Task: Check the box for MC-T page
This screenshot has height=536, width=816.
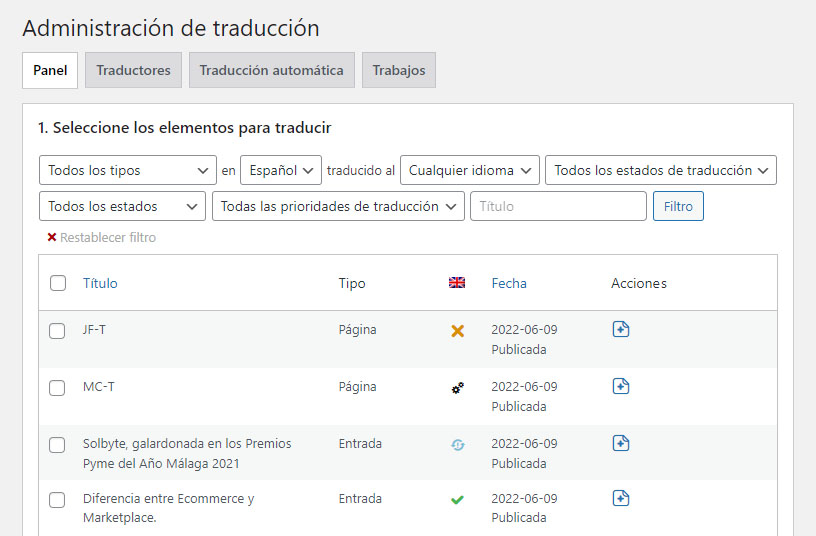Action: coord(57,388)
